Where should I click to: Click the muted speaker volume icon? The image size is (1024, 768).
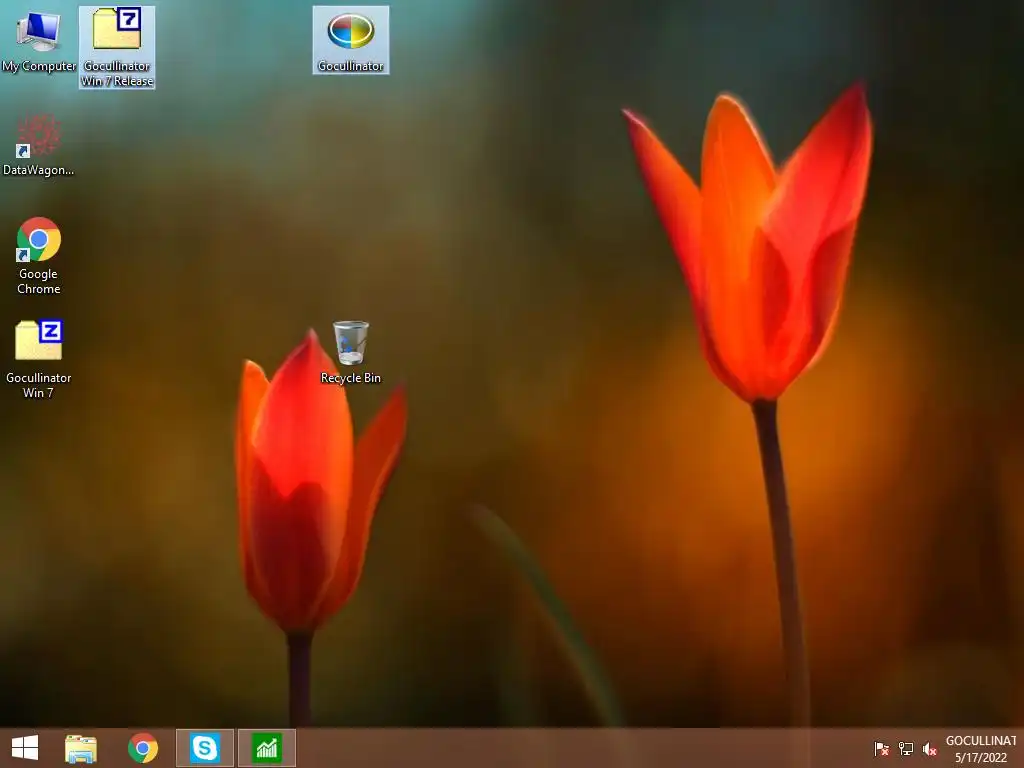(930, 749)
